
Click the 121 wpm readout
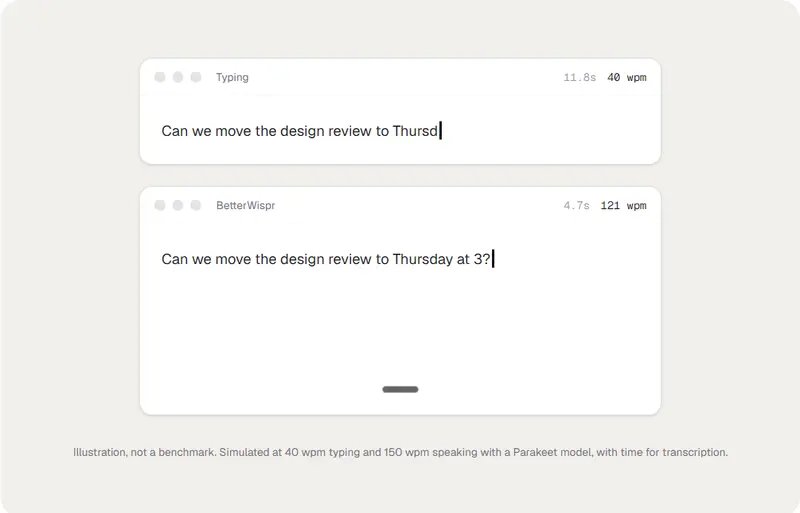coord(623,206)
